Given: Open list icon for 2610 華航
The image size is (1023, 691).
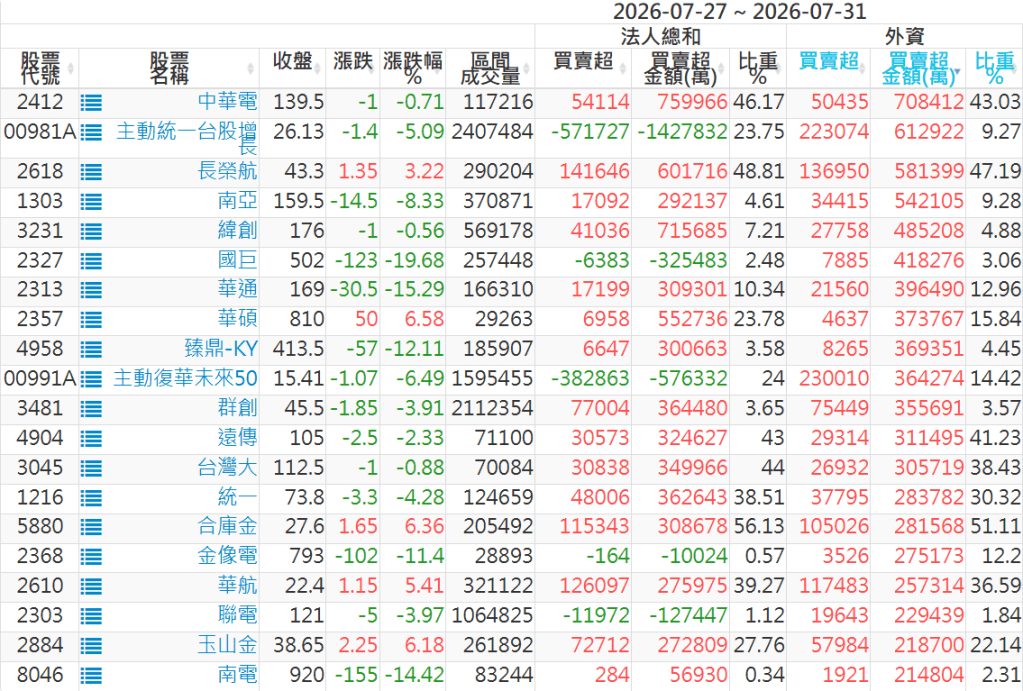Looking at the screenshot, I should (91, 587).
